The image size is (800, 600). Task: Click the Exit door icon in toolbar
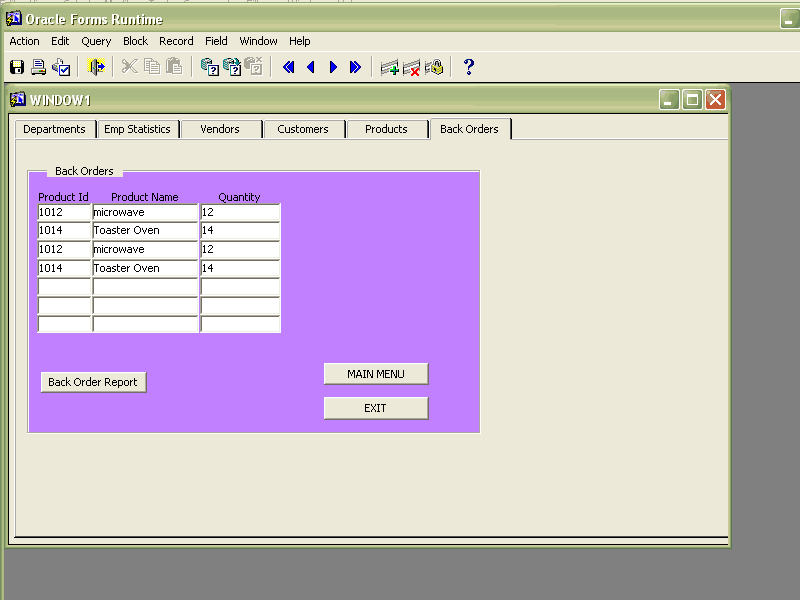click(96, 67)
